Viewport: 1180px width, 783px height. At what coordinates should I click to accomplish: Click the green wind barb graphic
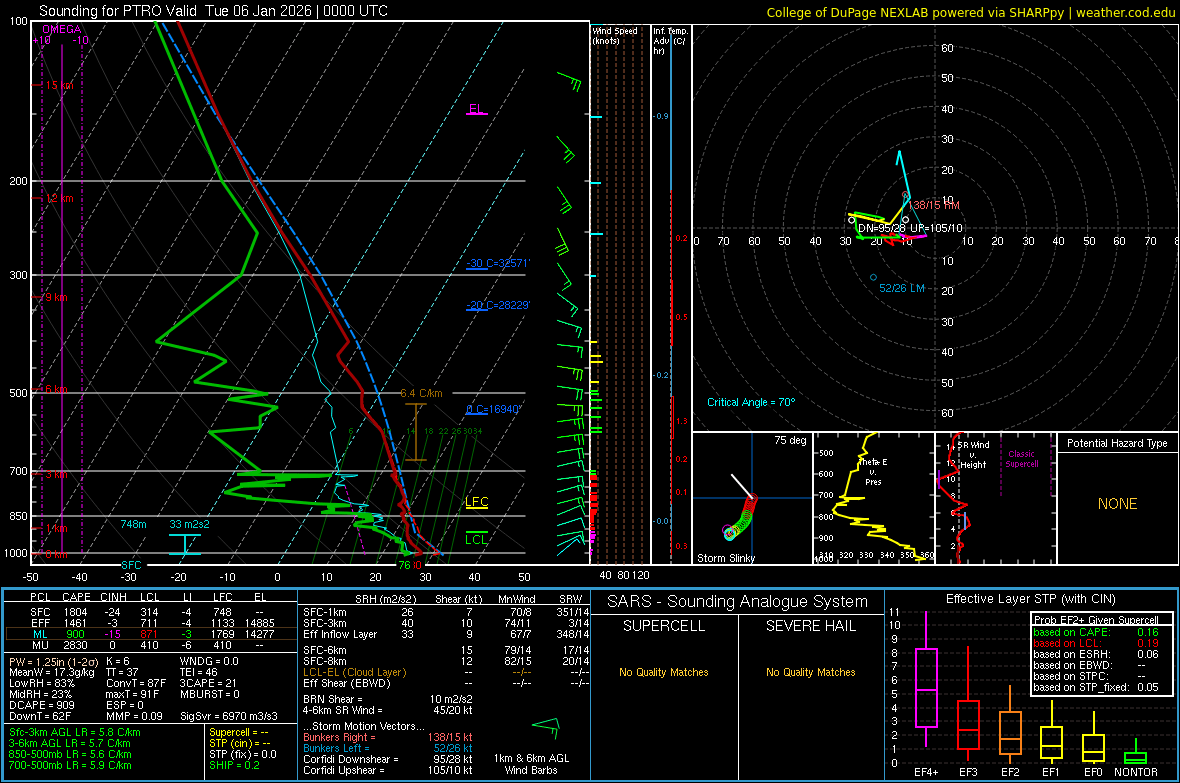click(x=546, y=727)
